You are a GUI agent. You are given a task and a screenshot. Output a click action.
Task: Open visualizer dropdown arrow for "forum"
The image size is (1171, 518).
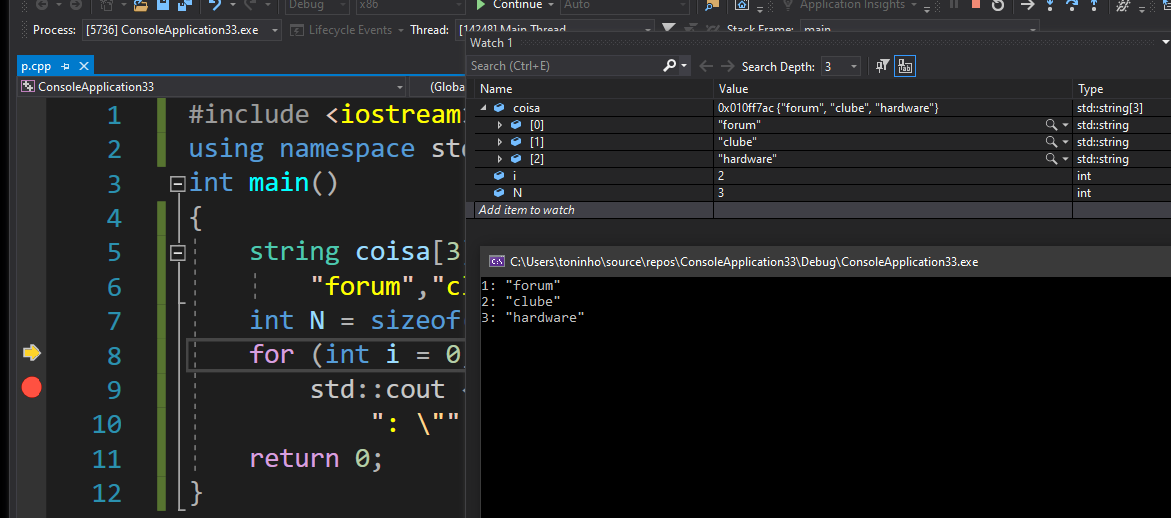[x=1064, y=125]
